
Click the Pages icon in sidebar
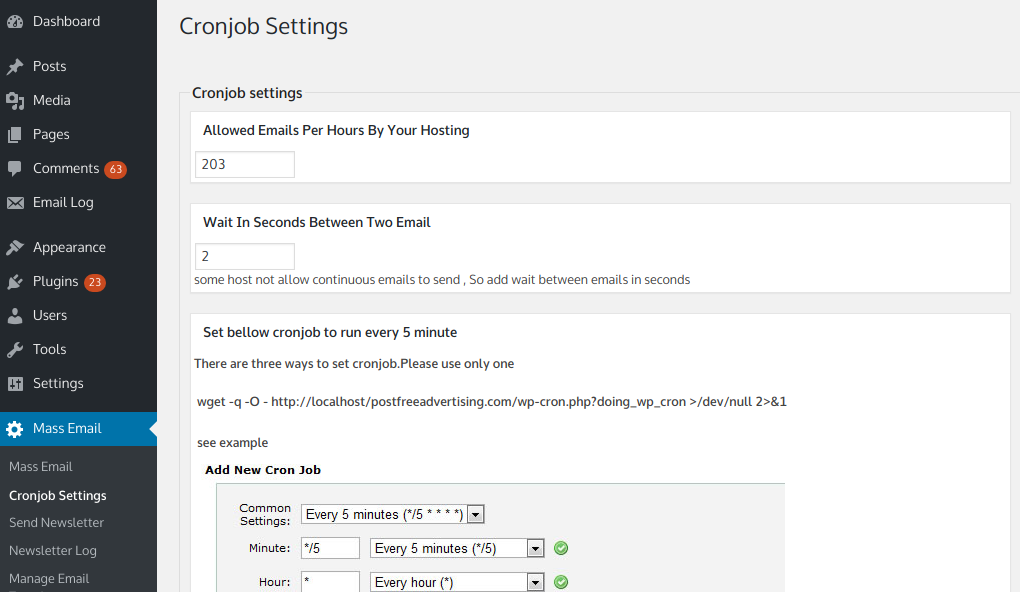pos(15,135)
